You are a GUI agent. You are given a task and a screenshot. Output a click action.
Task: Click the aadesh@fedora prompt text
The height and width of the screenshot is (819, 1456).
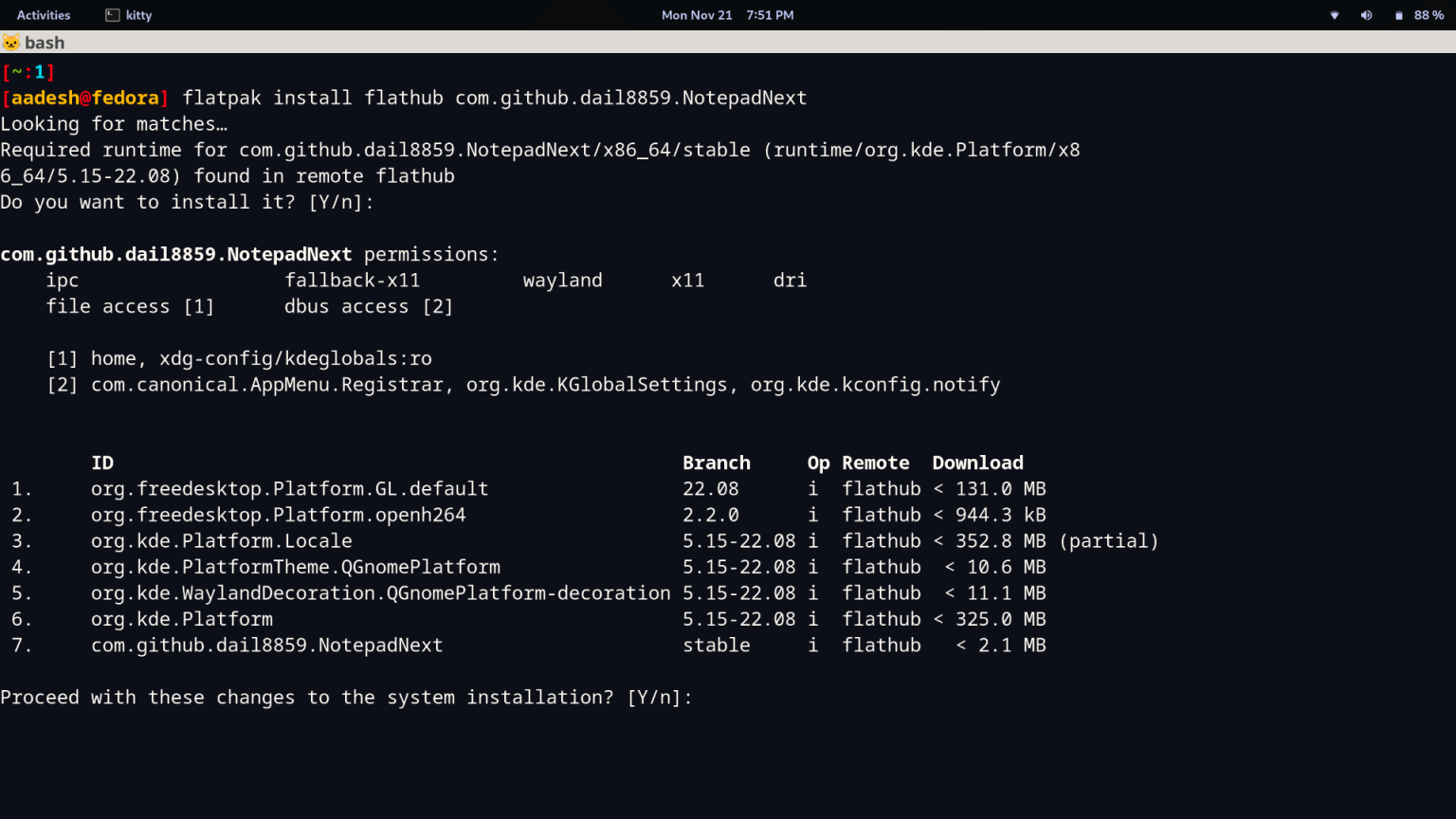pyautogui.click(x=83, y=97)
